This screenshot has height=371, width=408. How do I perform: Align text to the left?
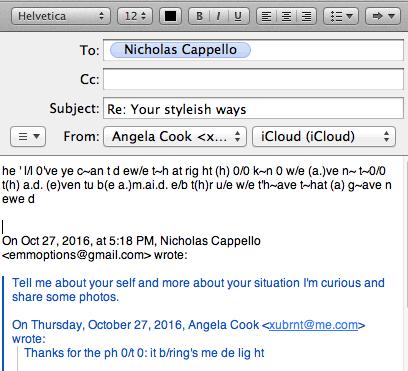(266, 16)
